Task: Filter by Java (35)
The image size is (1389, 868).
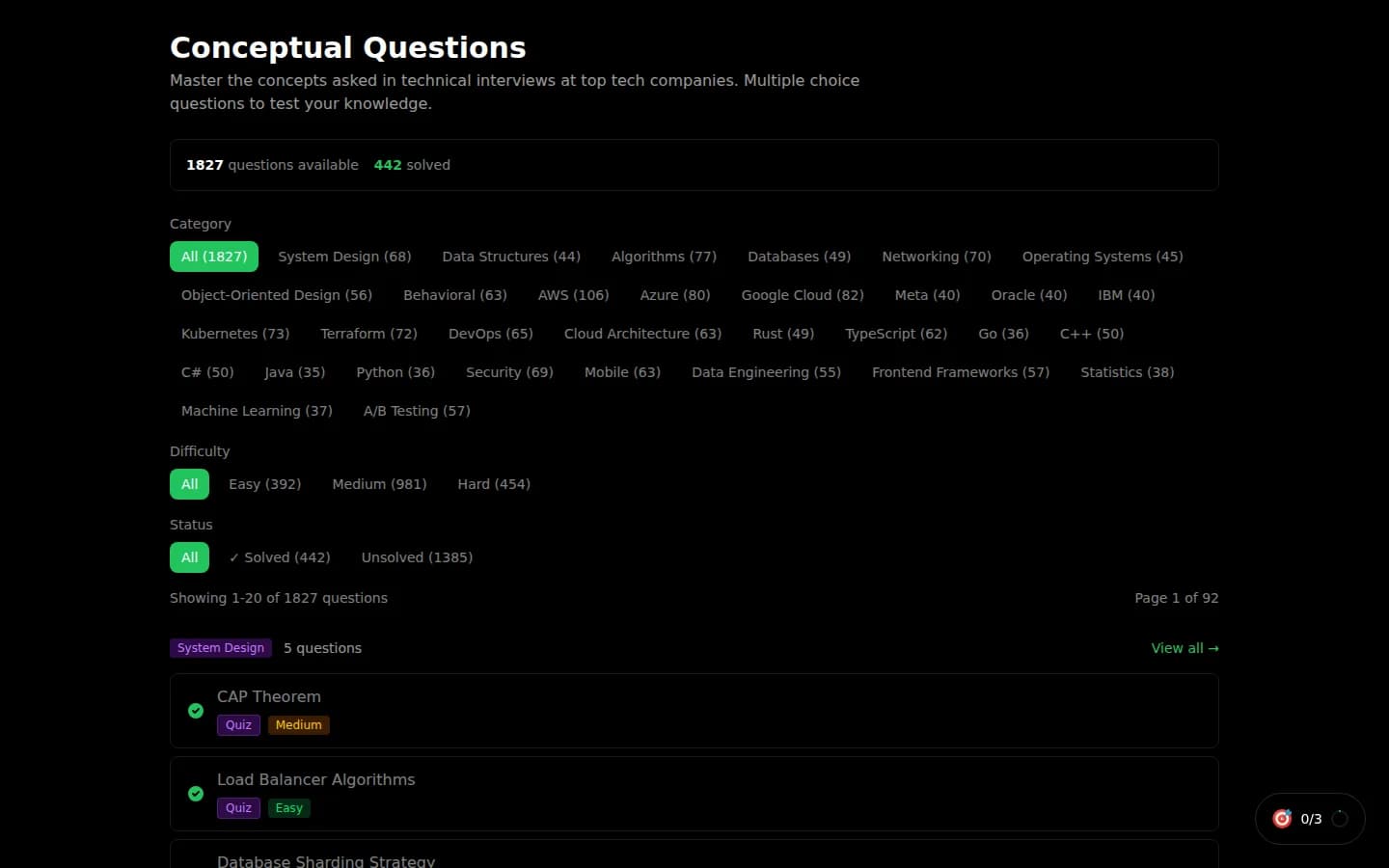Action: (294, 372)
